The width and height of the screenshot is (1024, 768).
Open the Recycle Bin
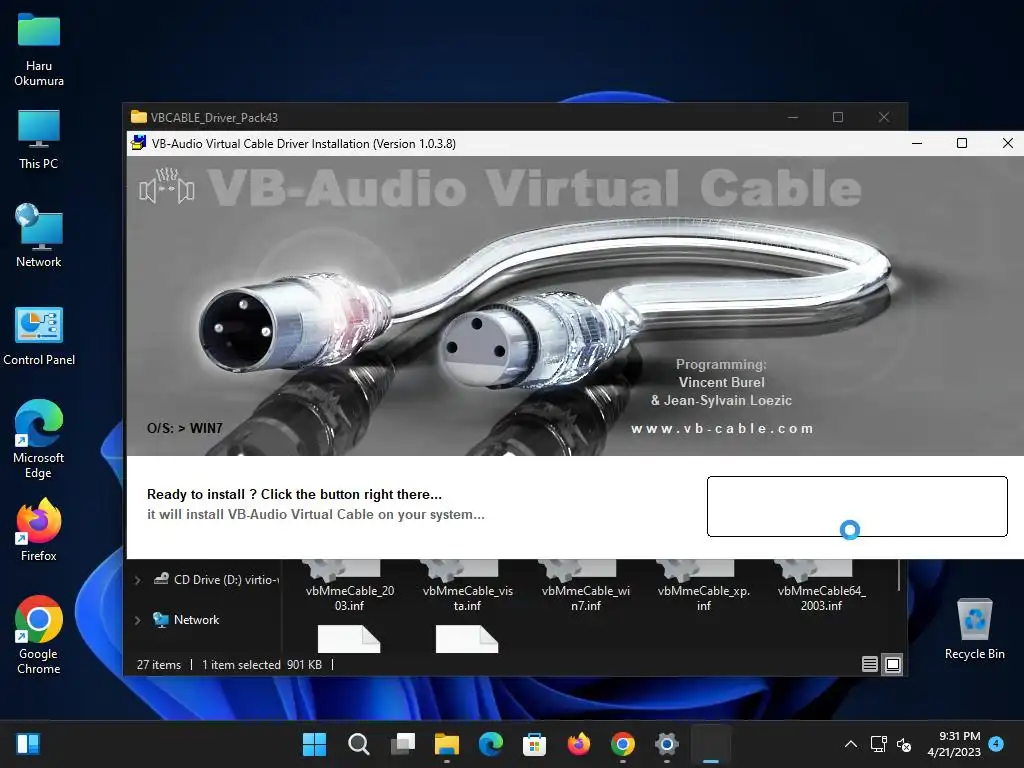pos(974,629)
